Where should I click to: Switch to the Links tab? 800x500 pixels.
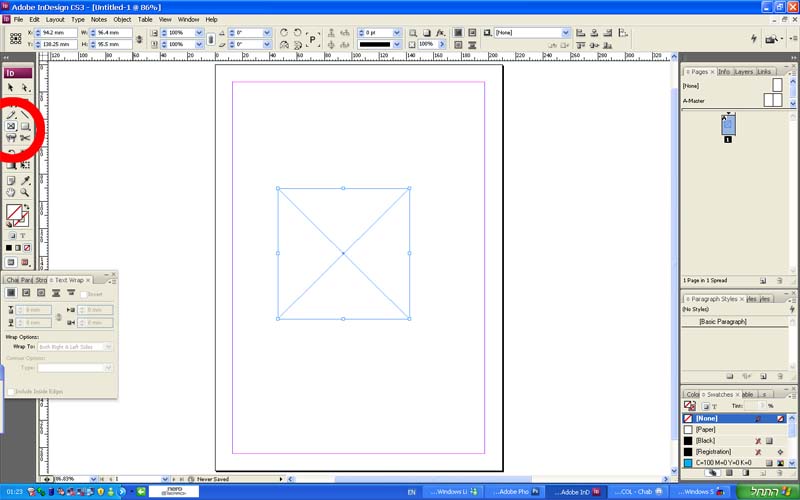[x=764, y=72]
